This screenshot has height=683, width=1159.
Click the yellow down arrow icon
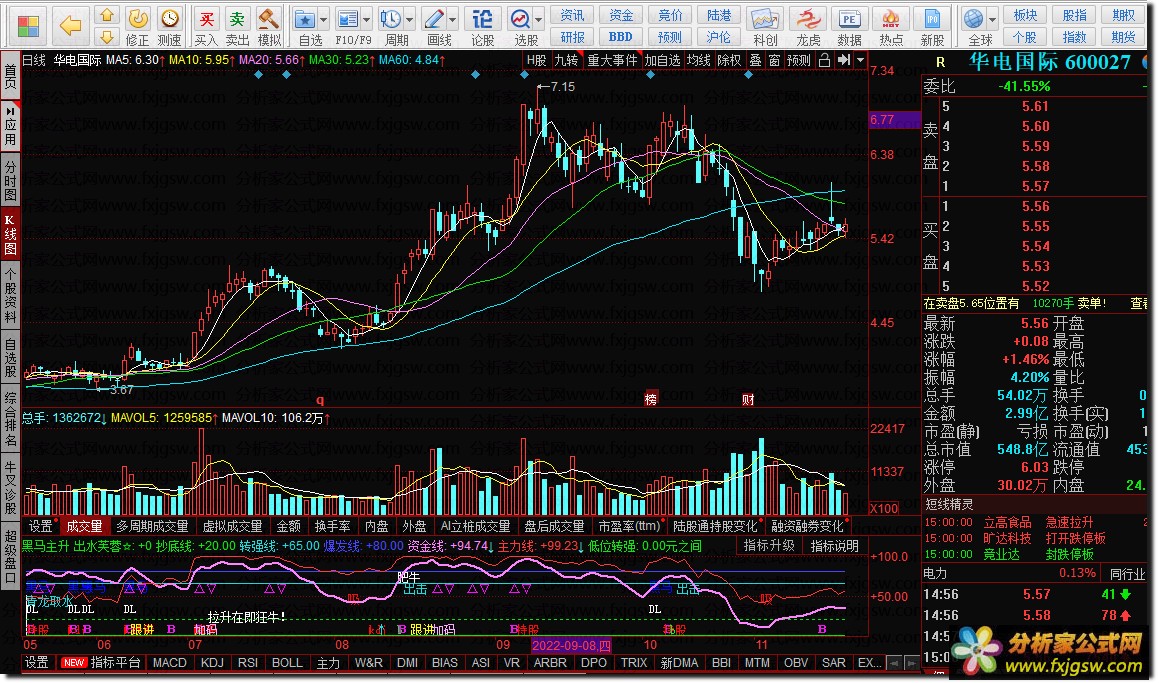pyautogui.click(x=106, y=36)
